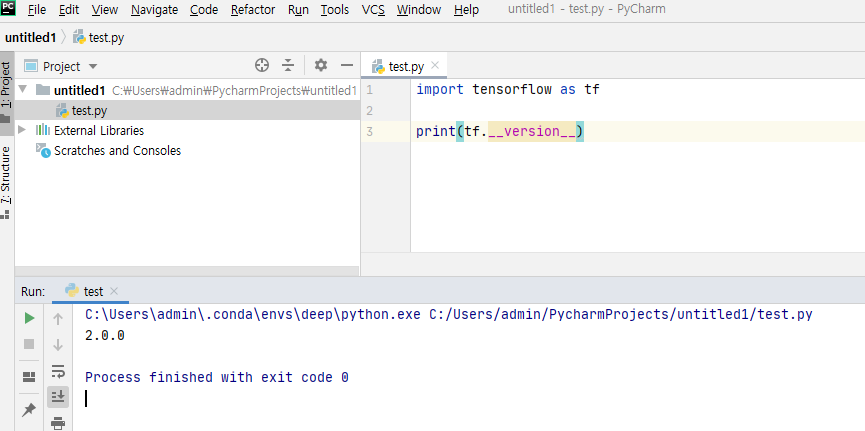This screenshot has width=865, height=431.
Task: Click on __version__ in the code
Action: point(532,132)
